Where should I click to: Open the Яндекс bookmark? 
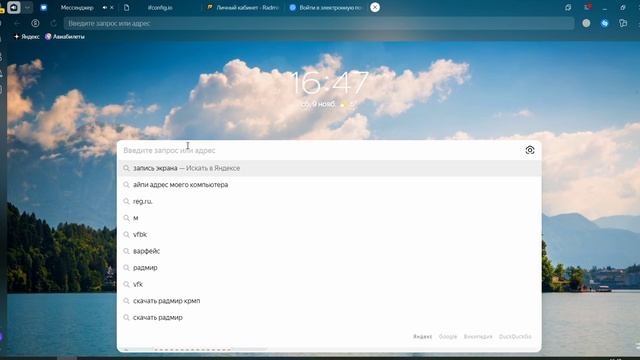[27, 37]
